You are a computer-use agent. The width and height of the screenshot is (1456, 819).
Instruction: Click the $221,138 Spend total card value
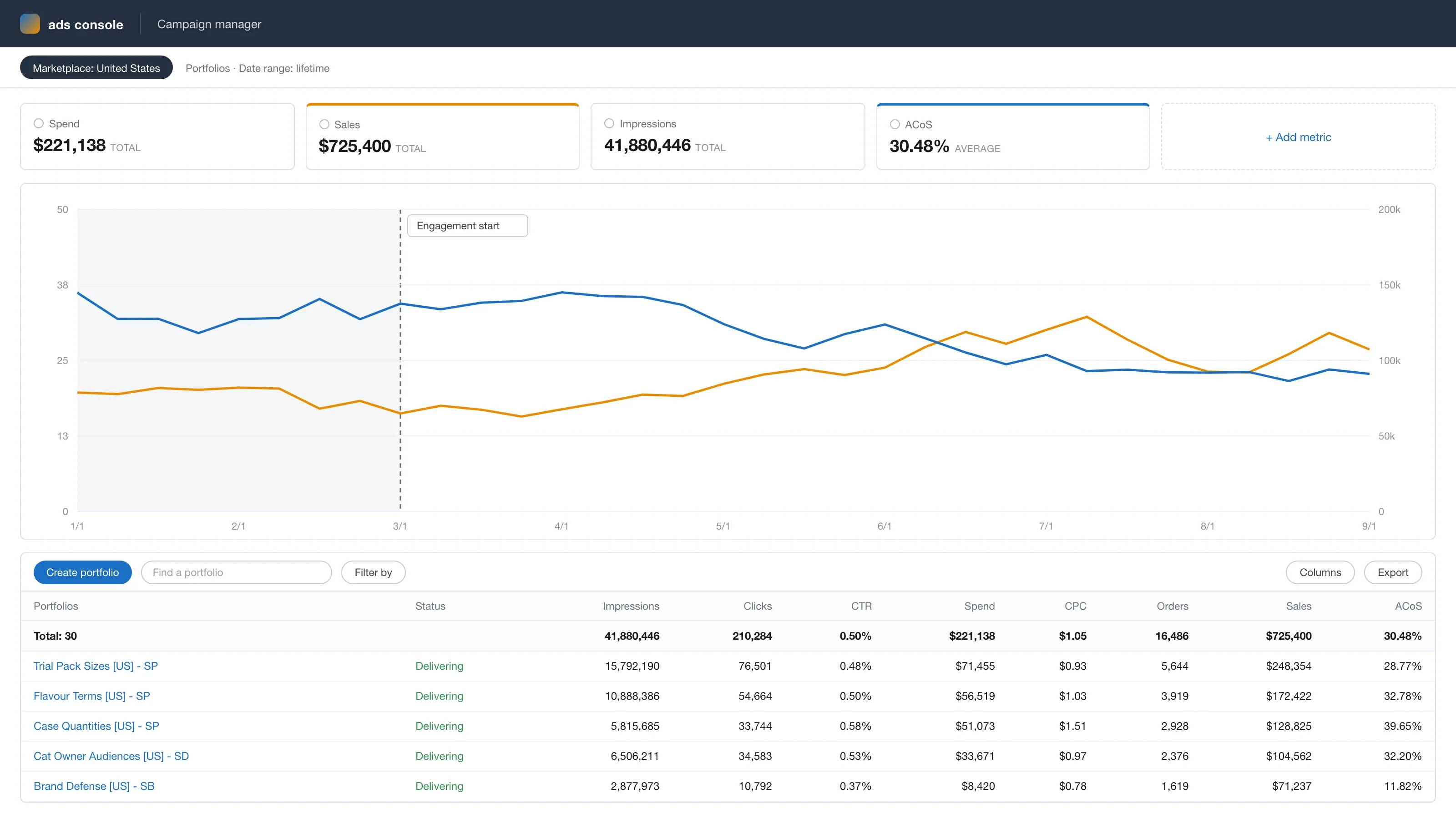pos(70,145)
